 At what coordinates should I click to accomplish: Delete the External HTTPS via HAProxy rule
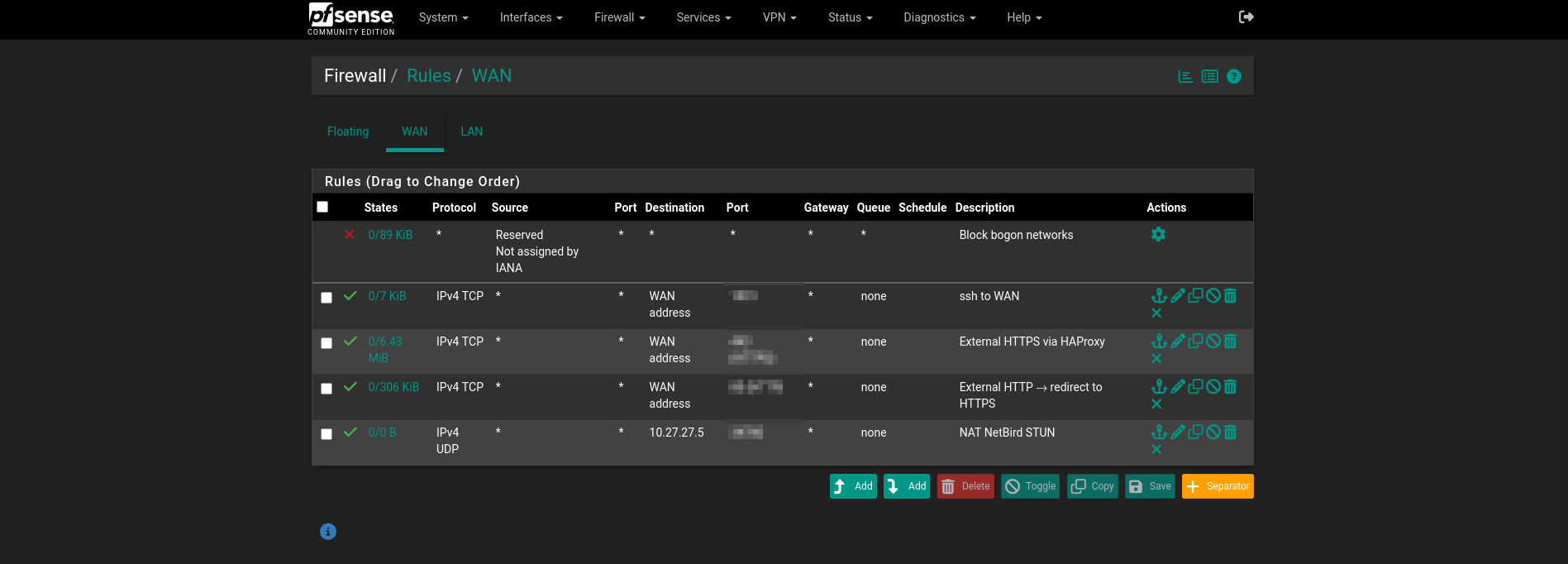tap(1230, 341)
